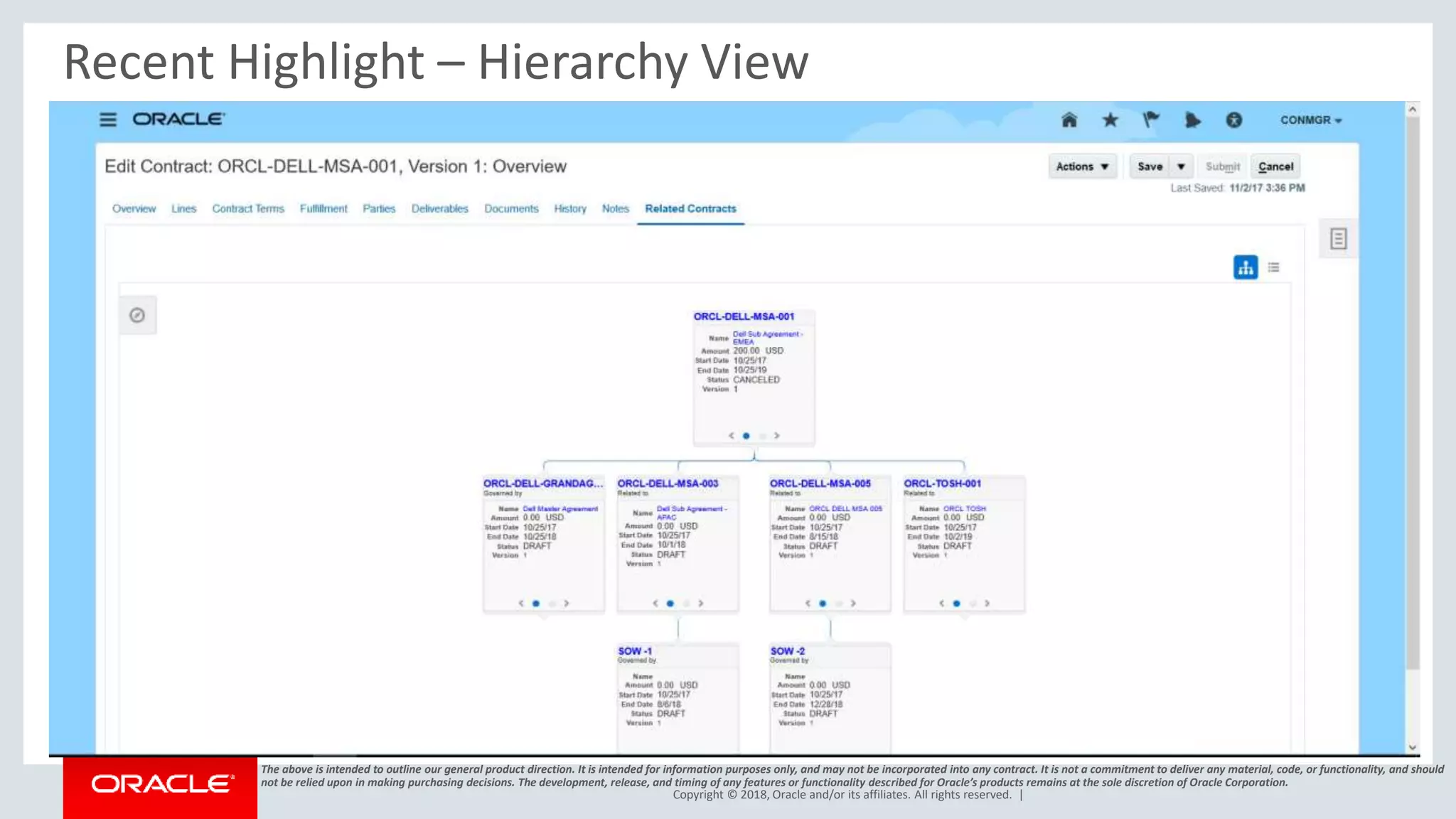Open the Actions dropdown menu
1456x819 pixels.
tap(1083, 166)
